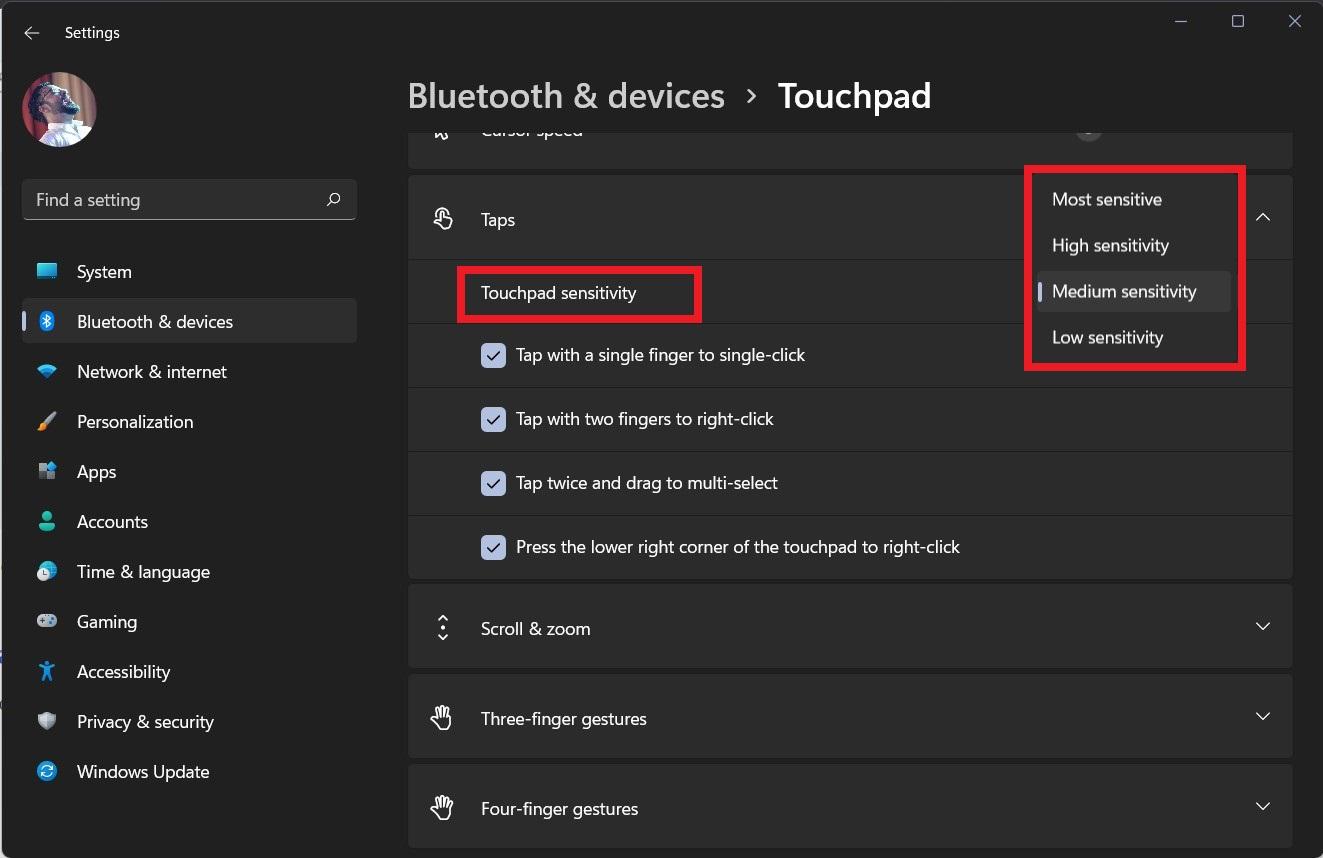Viewport: 1323px width, 858px height.
Task: Click the Windows Update sync icon
Action: 47,772
